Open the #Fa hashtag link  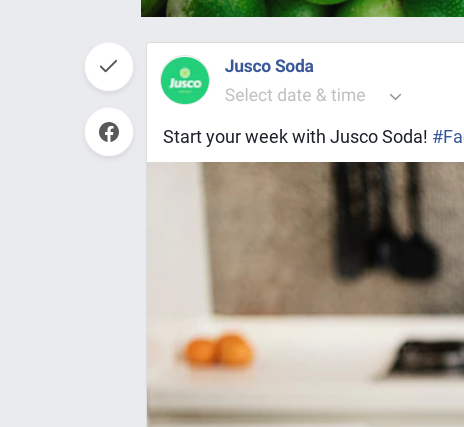point(448,137)
